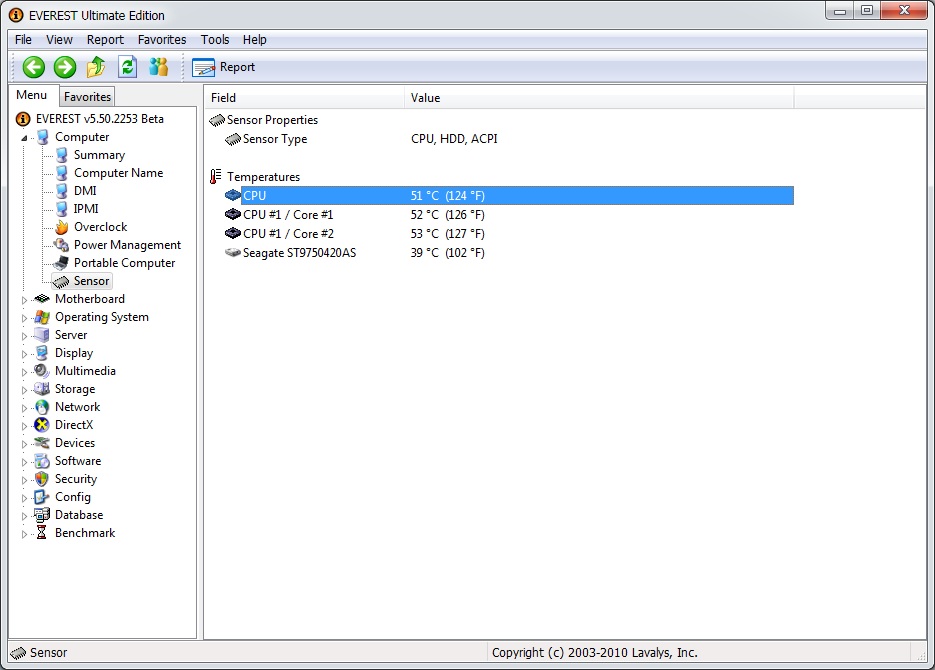
Task: Open the Favorites menu in menu bar
Action: click(162, 40)
